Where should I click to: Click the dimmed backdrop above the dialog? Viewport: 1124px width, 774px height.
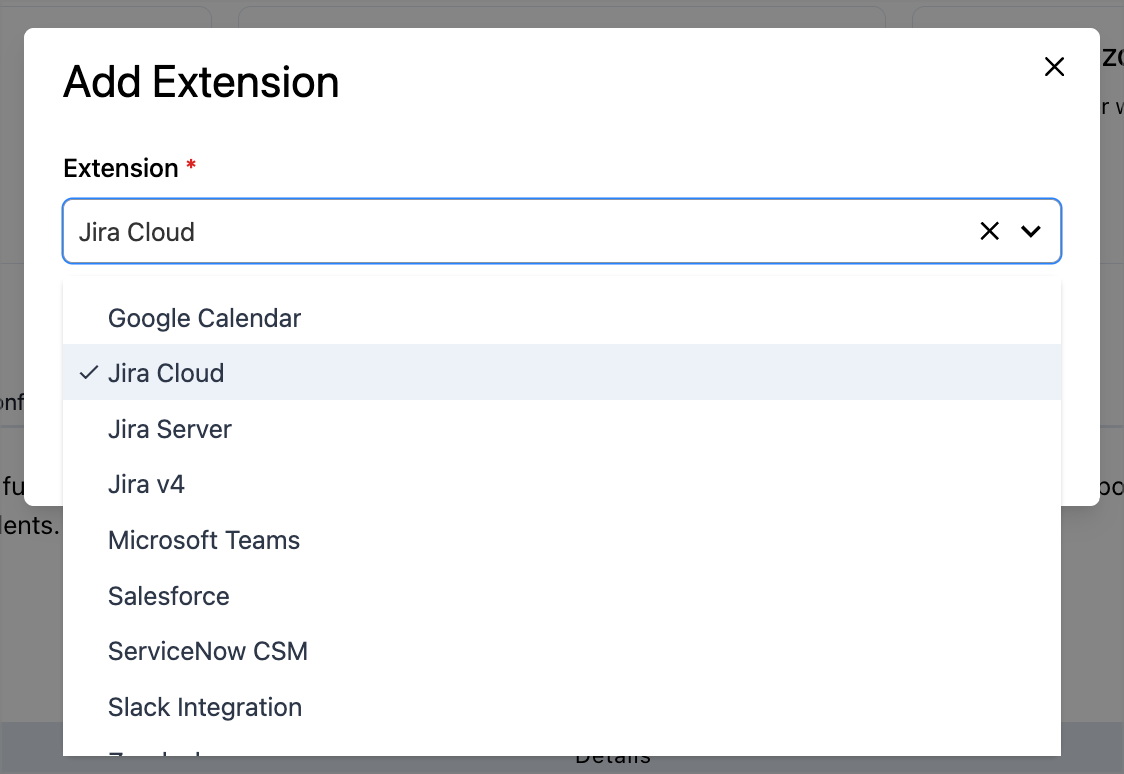click(x=560, y=13)
